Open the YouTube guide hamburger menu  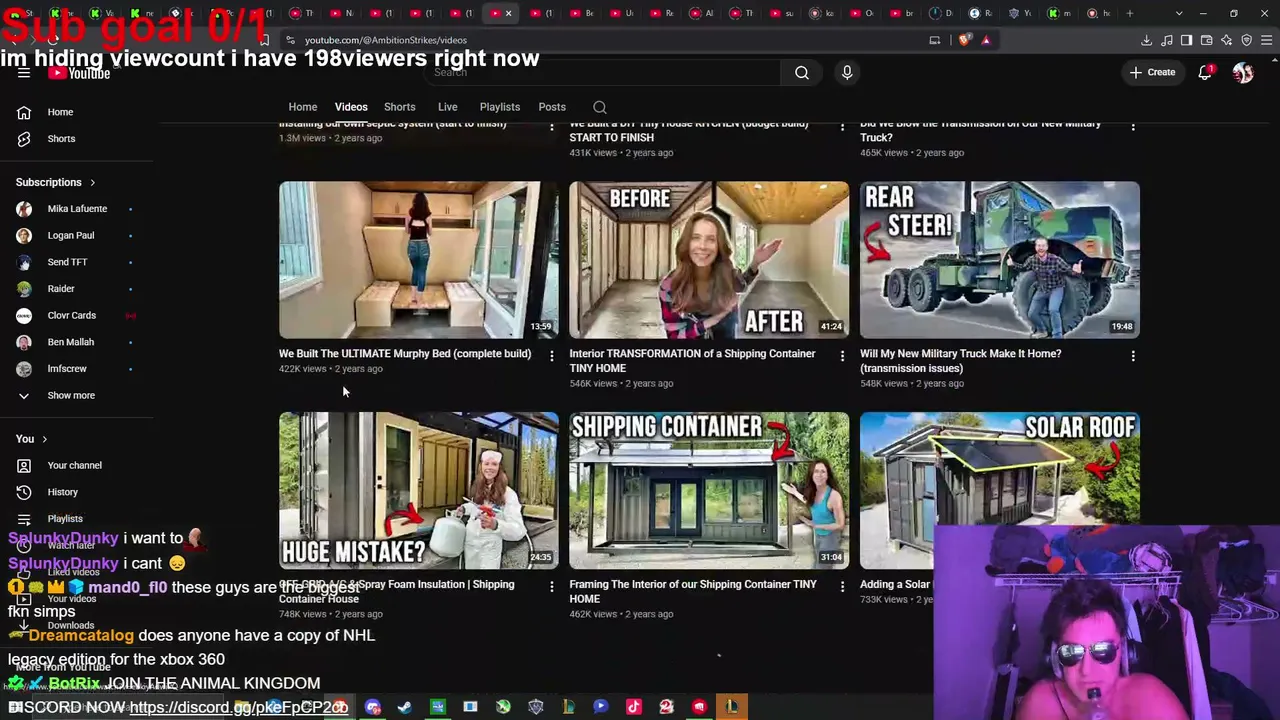[24, 73]
